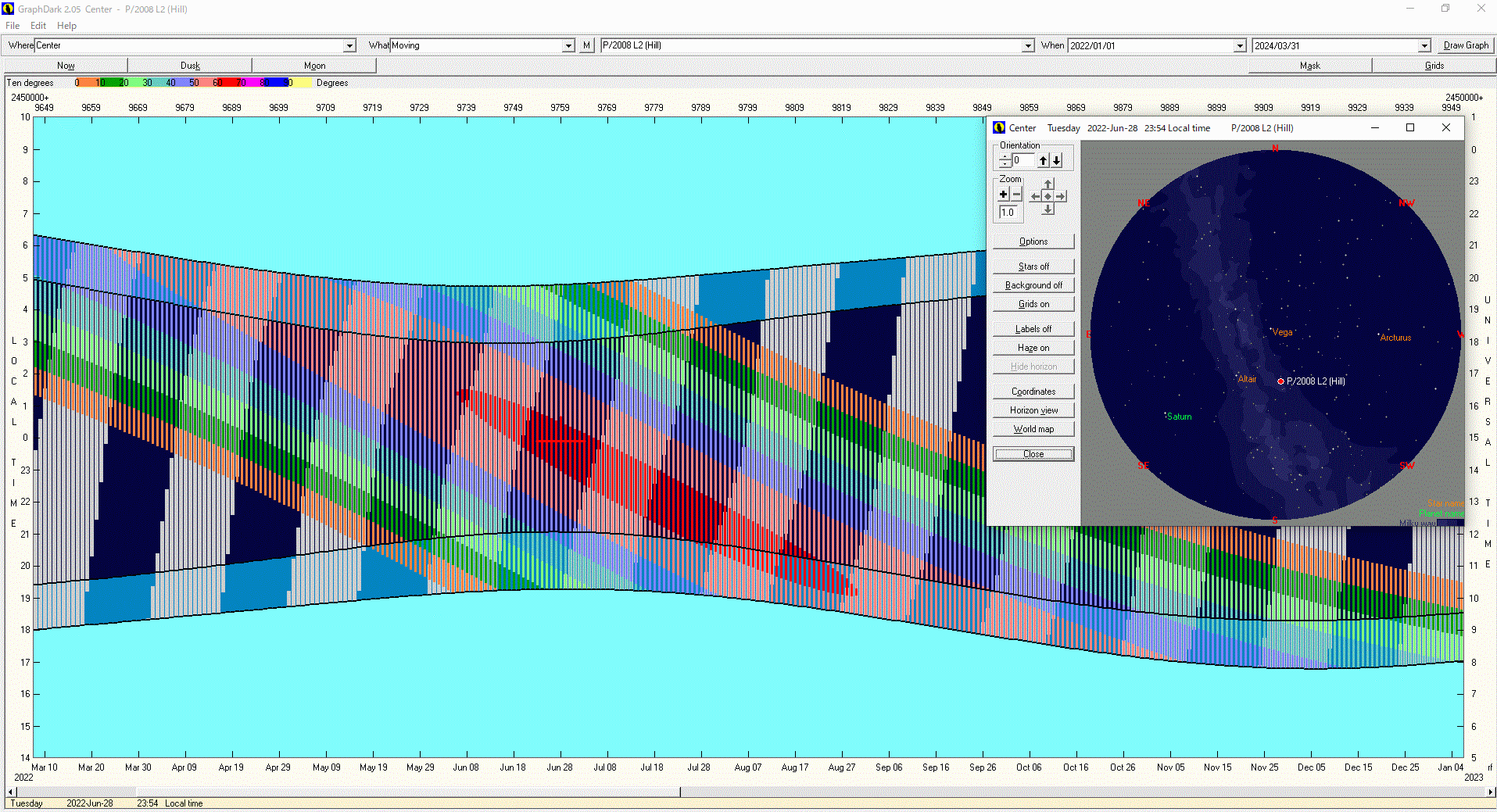Toggle the Coordinates display
1497x812 pixels.
(x=1033, y=392)
